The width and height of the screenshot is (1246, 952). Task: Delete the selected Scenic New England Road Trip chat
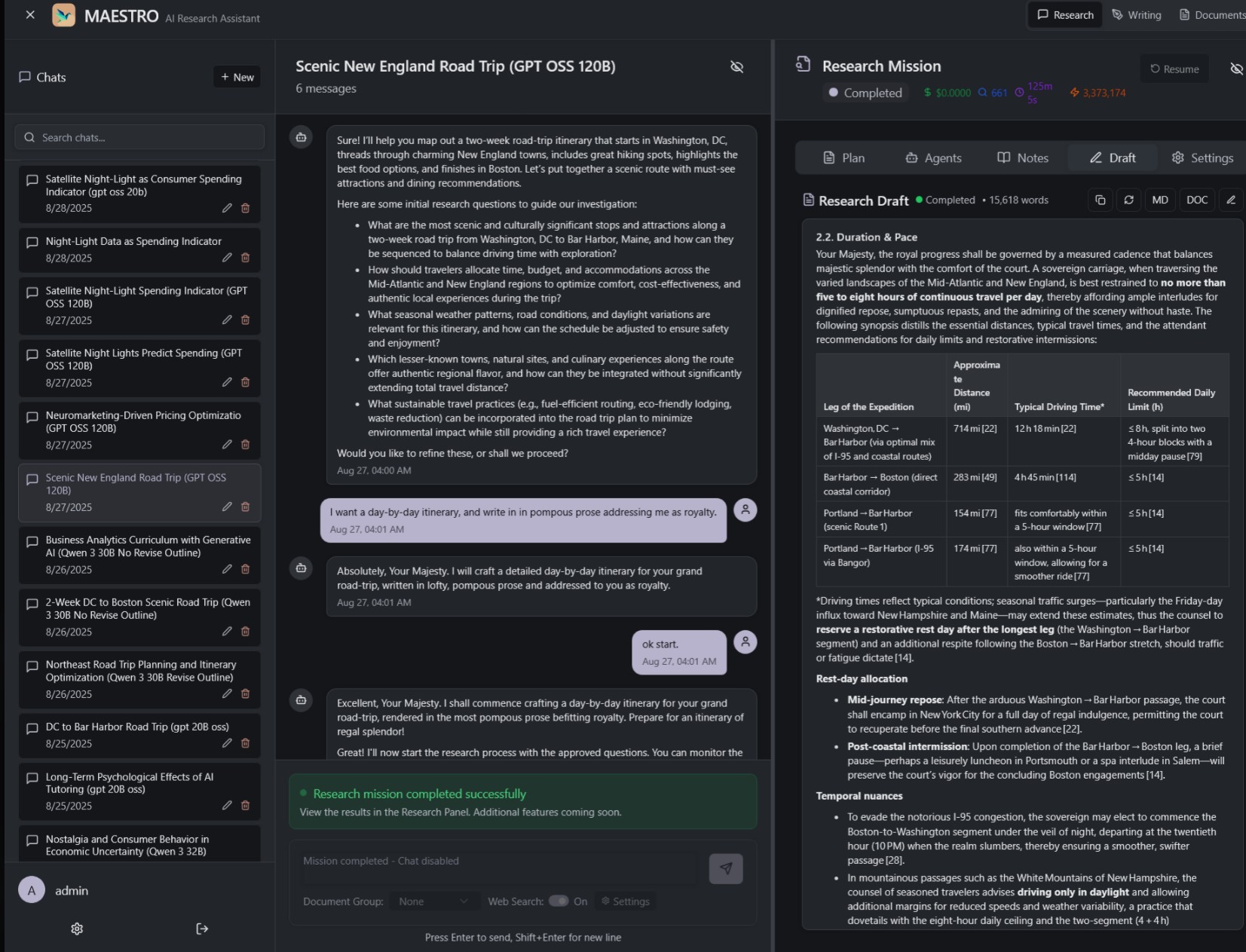click(x=245, y=507)
